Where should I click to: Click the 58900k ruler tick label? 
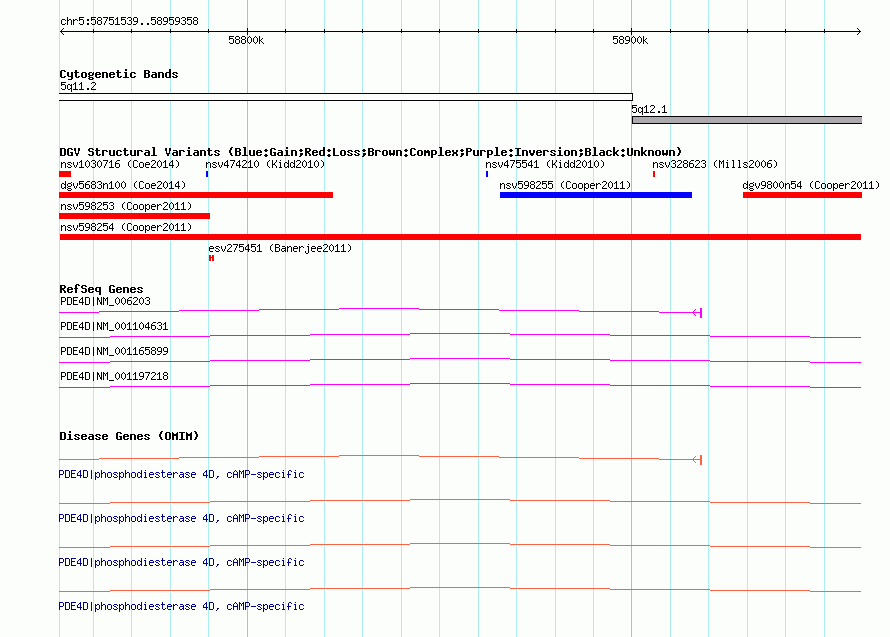coord(630,40)
